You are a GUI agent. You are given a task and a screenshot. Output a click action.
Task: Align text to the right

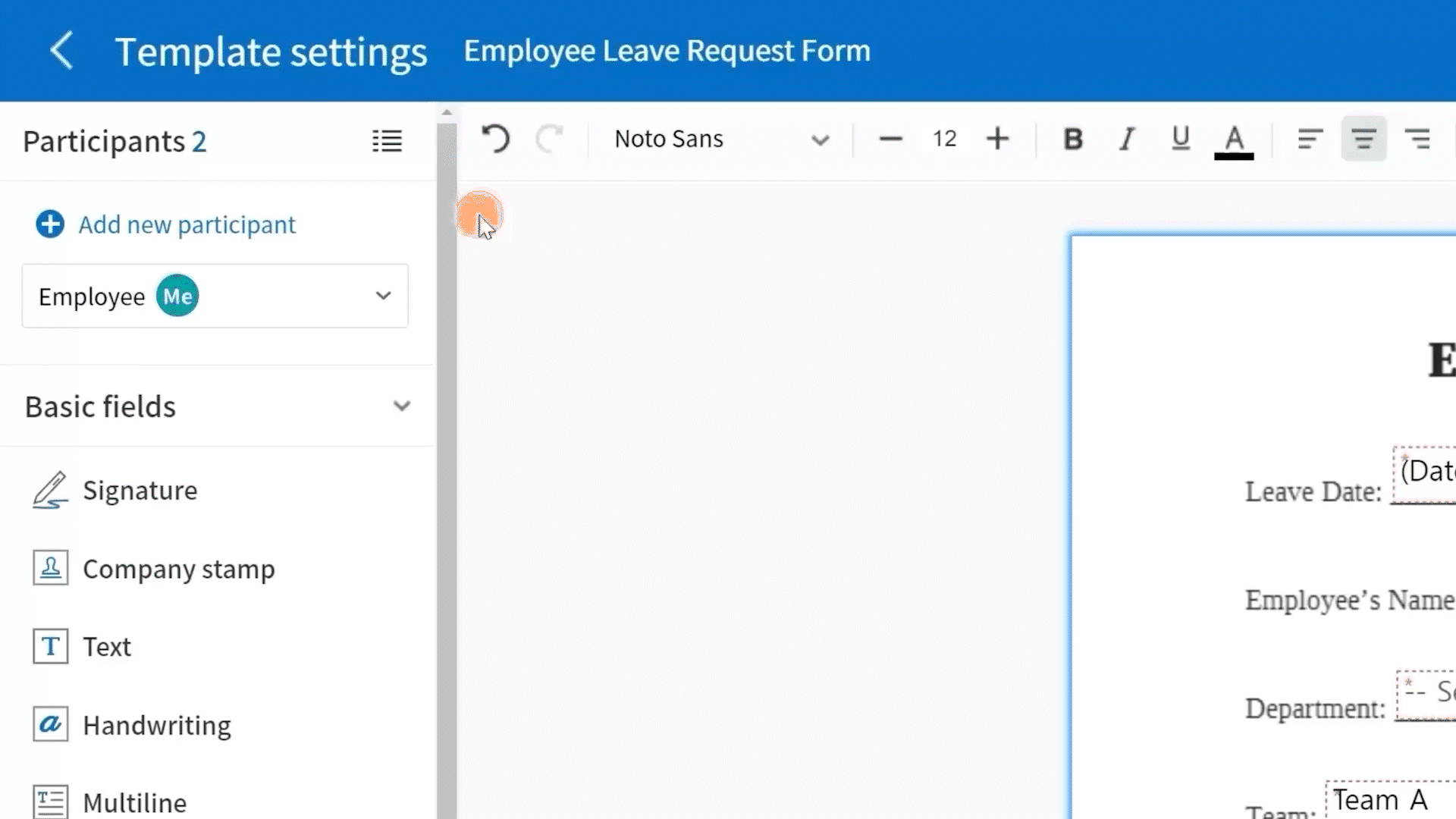point(1417,139)
